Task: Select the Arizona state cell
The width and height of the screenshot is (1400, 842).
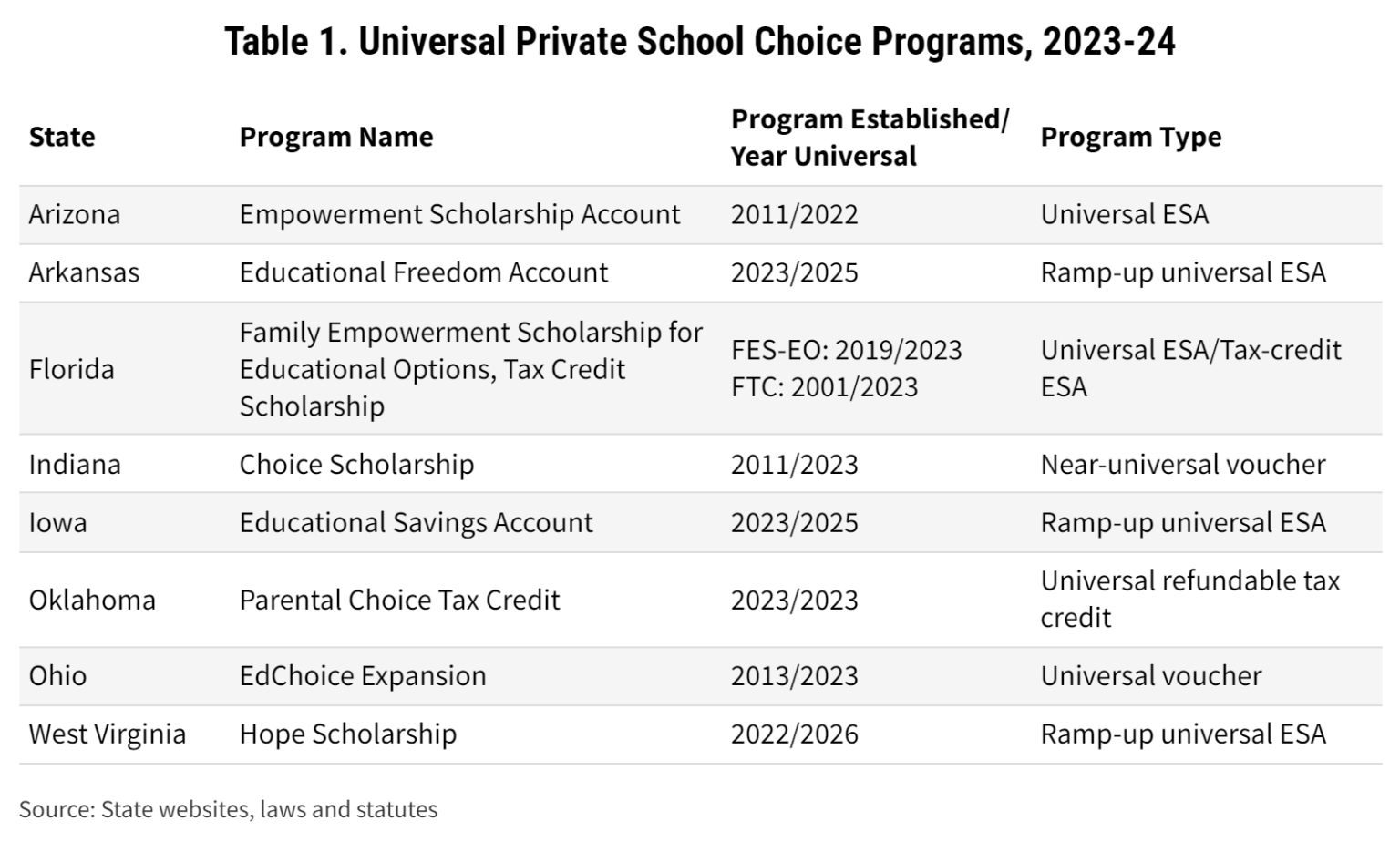Action: coord(75,214)
